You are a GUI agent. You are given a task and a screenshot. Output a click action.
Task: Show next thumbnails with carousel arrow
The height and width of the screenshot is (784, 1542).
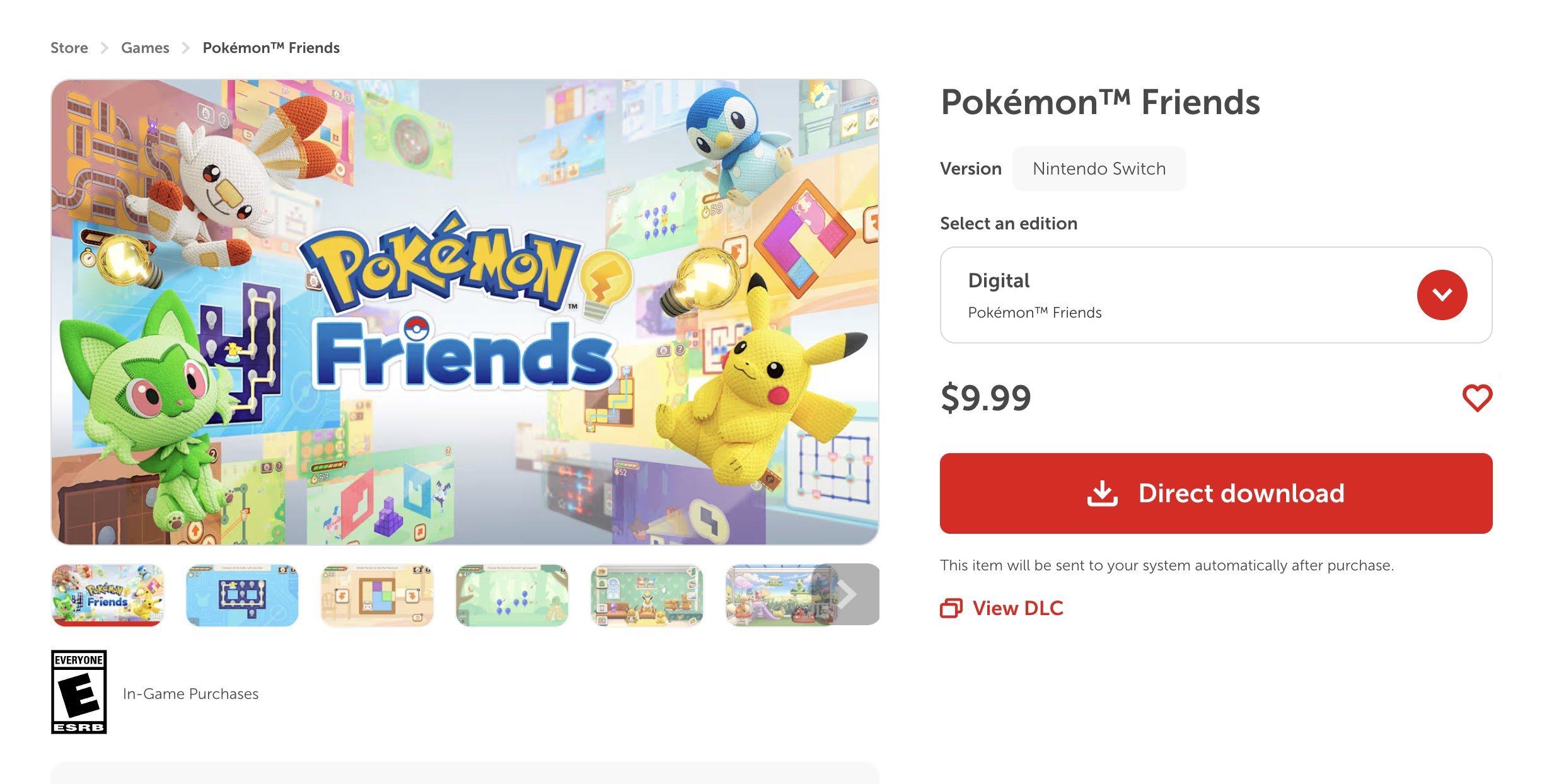(x=847, y=594)
